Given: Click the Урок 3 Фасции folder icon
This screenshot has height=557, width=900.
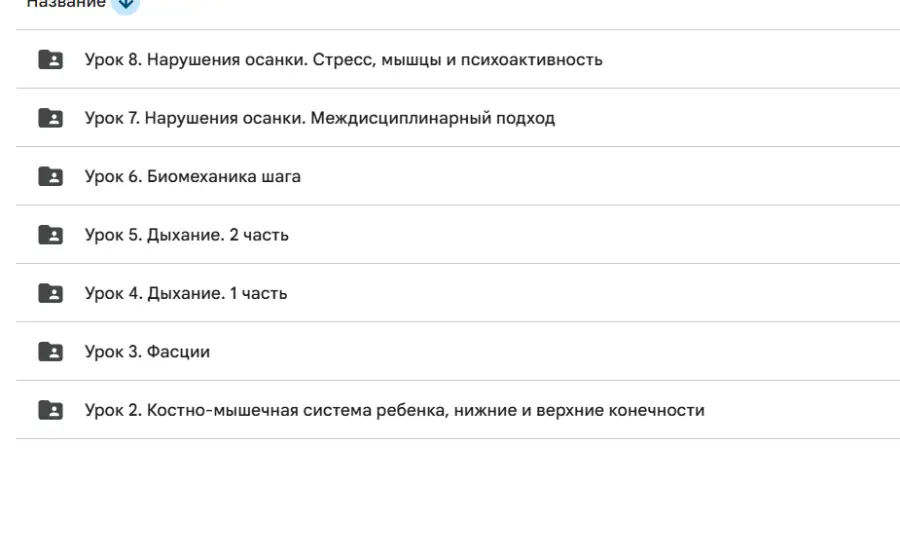Looking at the screenshot, I should (x=50, y=352).
